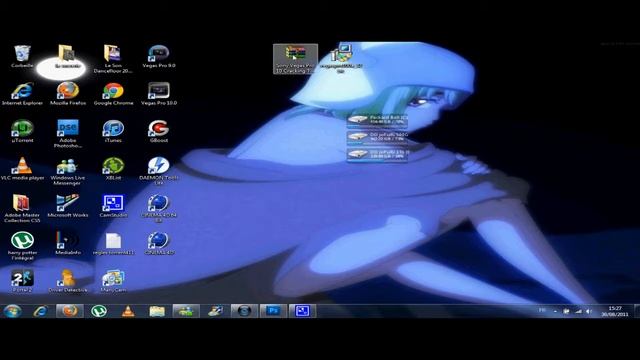
Task: Select Sony Vegas Pro 10 Cracking archive
Action: [x=296, y=59]
